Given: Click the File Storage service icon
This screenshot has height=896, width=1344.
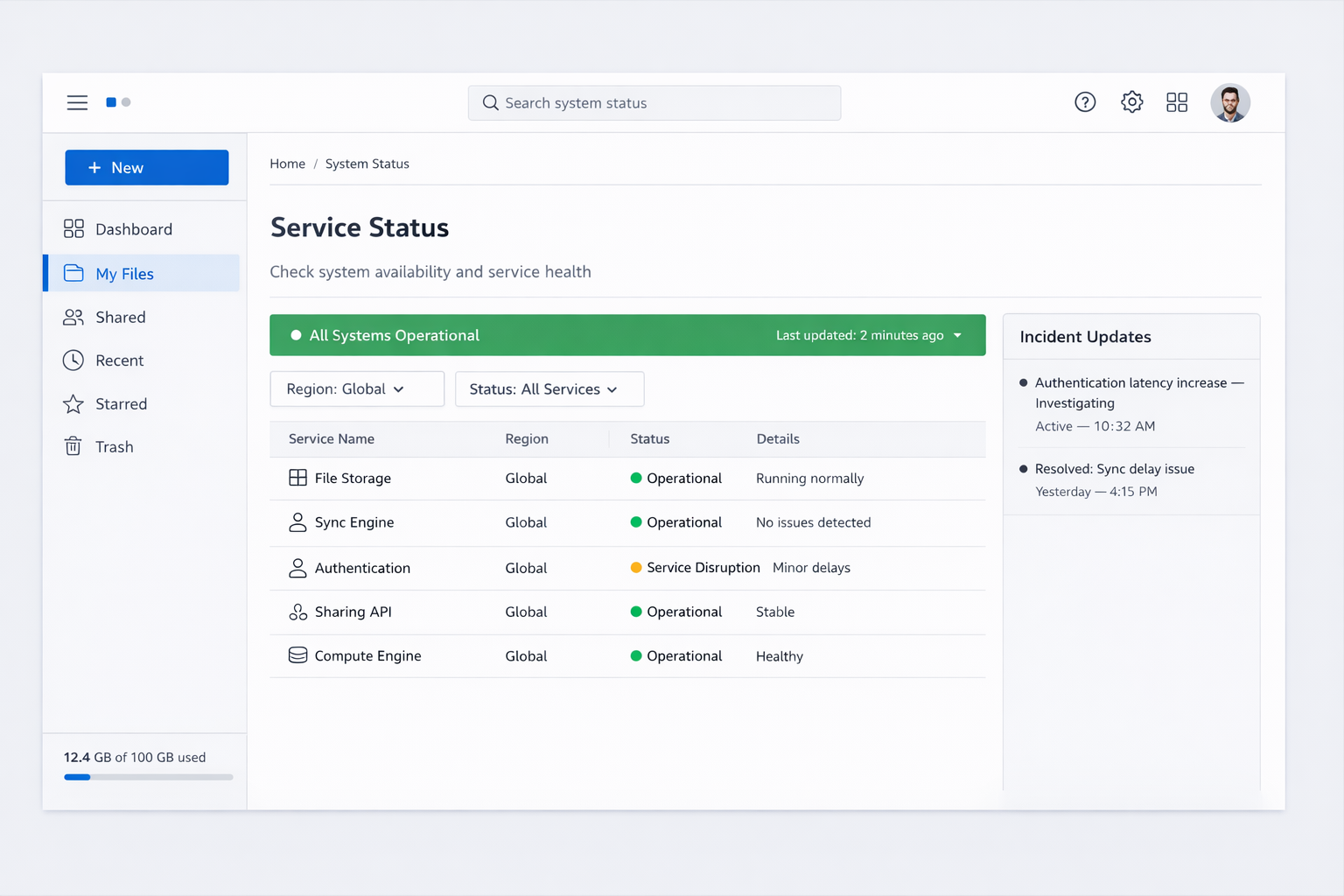Looking at the screenshot, I should click(x=297, y=478).
